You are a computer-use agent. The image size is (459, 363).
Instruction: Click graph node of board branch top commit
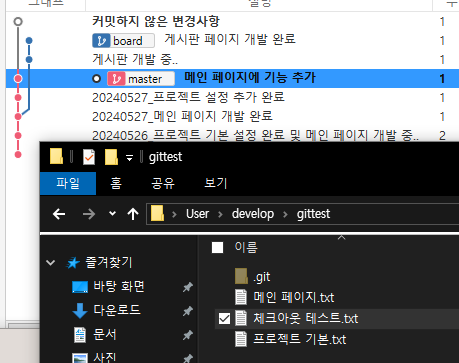(29, 41)
